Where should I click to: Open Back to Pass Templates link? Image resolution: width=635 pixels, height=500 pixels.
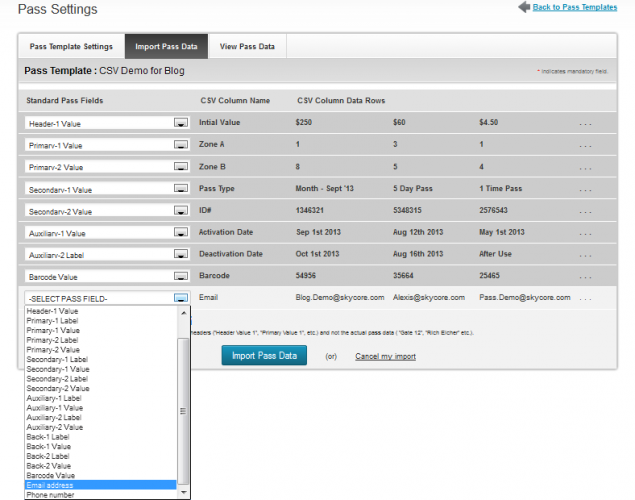(575, 7)
